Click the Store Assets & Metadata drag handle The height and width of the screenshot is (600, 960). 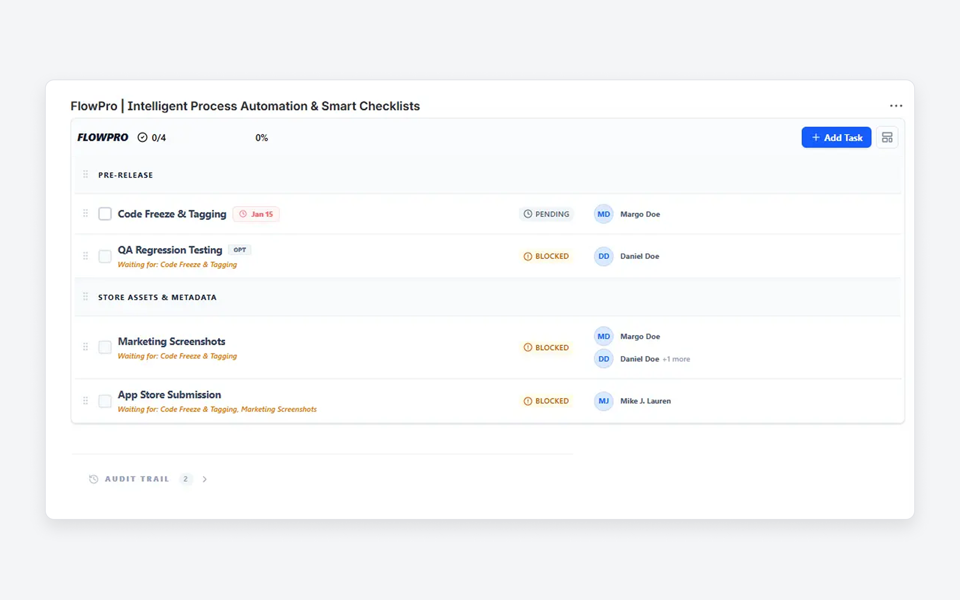86,297
